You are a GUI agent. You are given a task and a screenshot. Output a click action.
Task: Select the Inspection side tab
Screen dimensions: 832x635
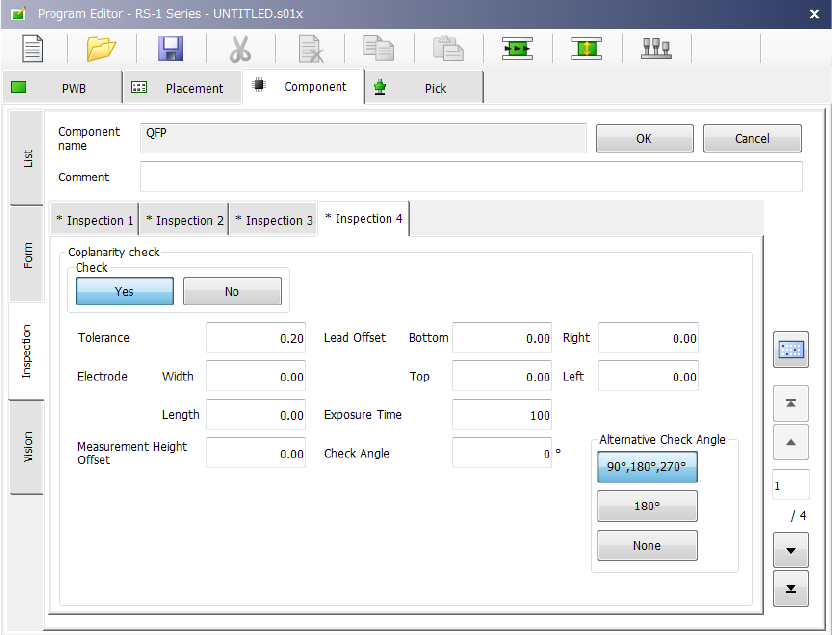(27, 351)
